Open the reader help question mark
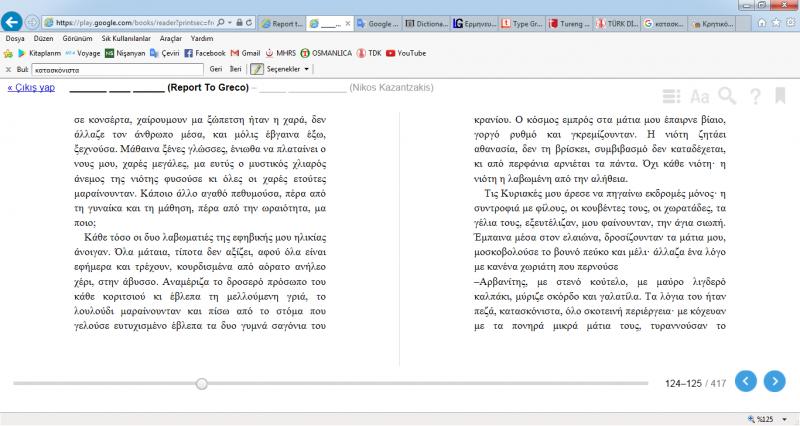This screenshot has width=800, height=426. pos(755,96)
